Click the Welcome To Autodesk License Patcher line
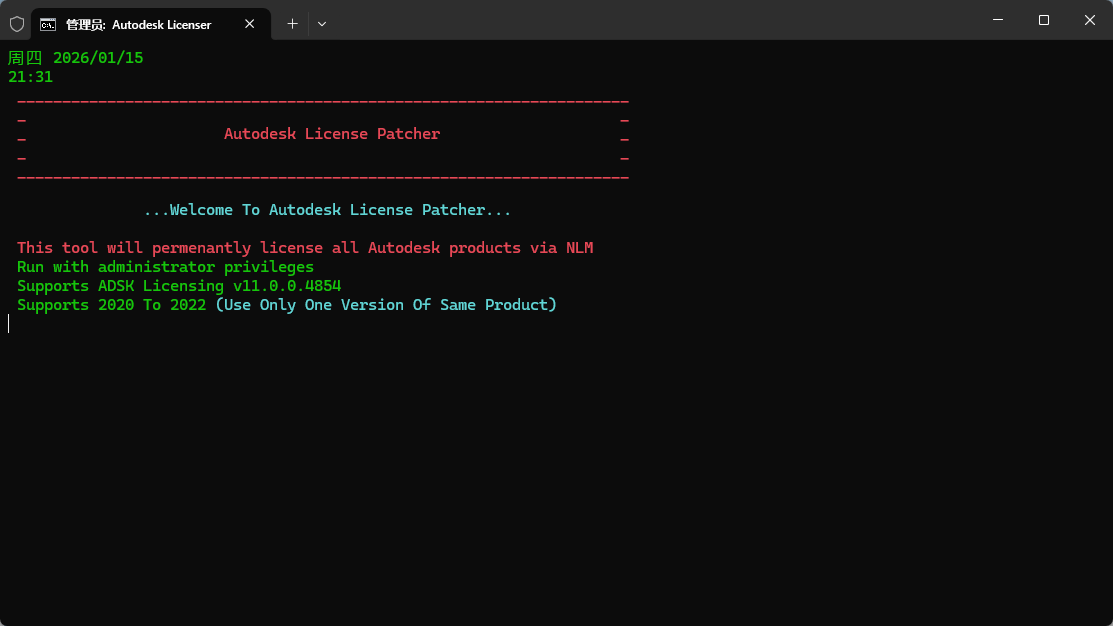Screen dimensions: 1113x626 (x=327, y=210)
